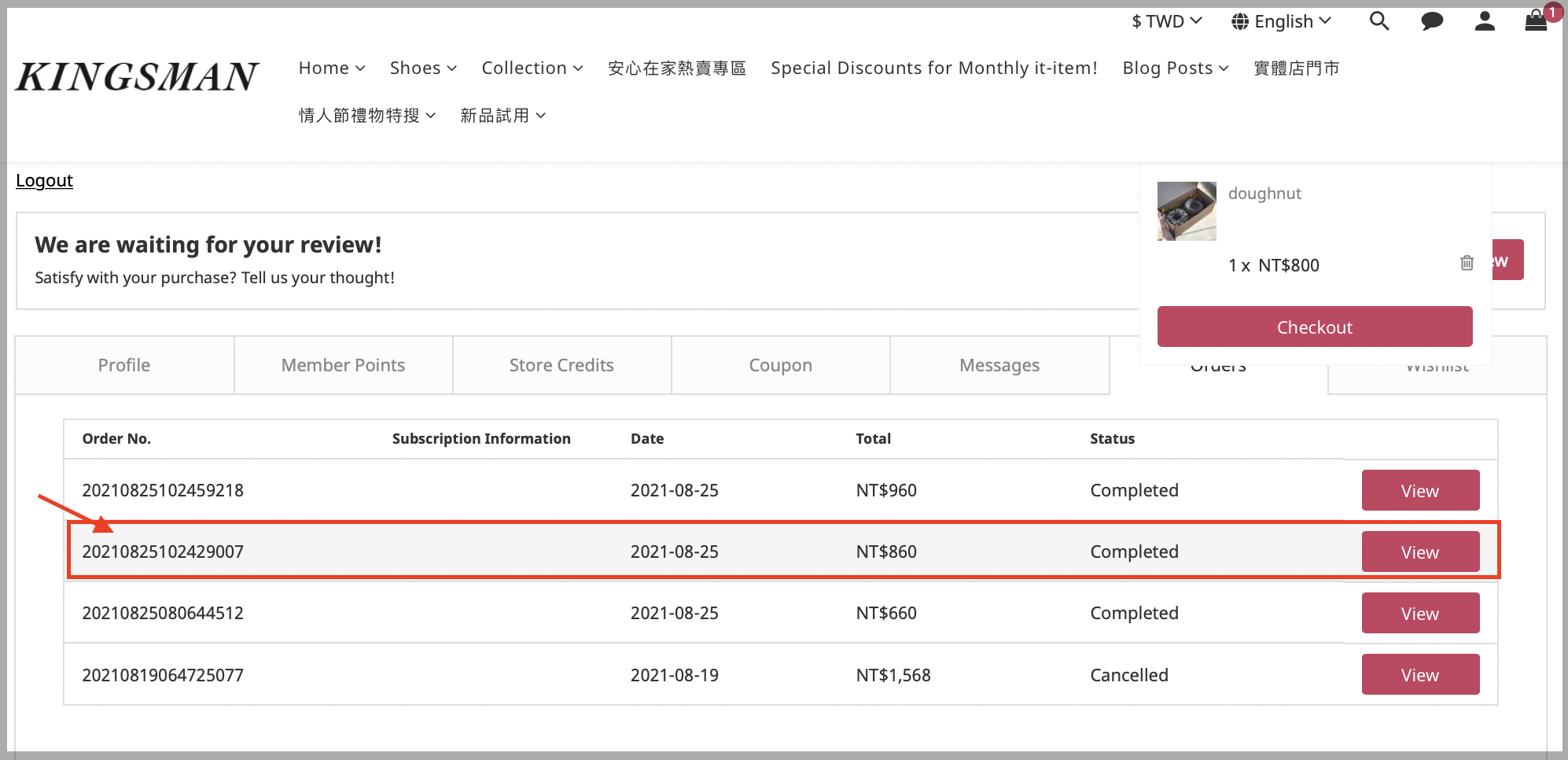Image resolution: width=1568 pixels, height=760 pixels.
Task: Click order number 20210825080644512
Action: pyautogui.click(x=163, y=613)
